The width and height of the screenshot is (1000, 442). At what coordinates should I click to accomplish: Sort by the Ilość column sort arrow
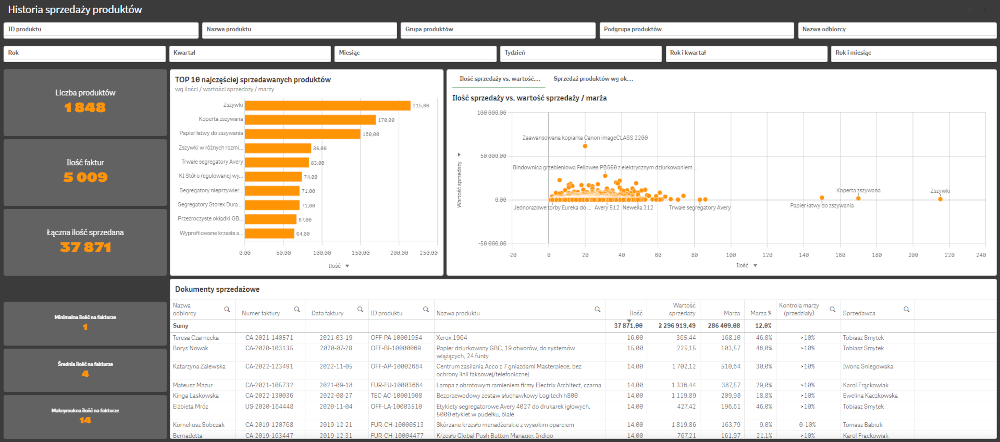click(628, 321)
